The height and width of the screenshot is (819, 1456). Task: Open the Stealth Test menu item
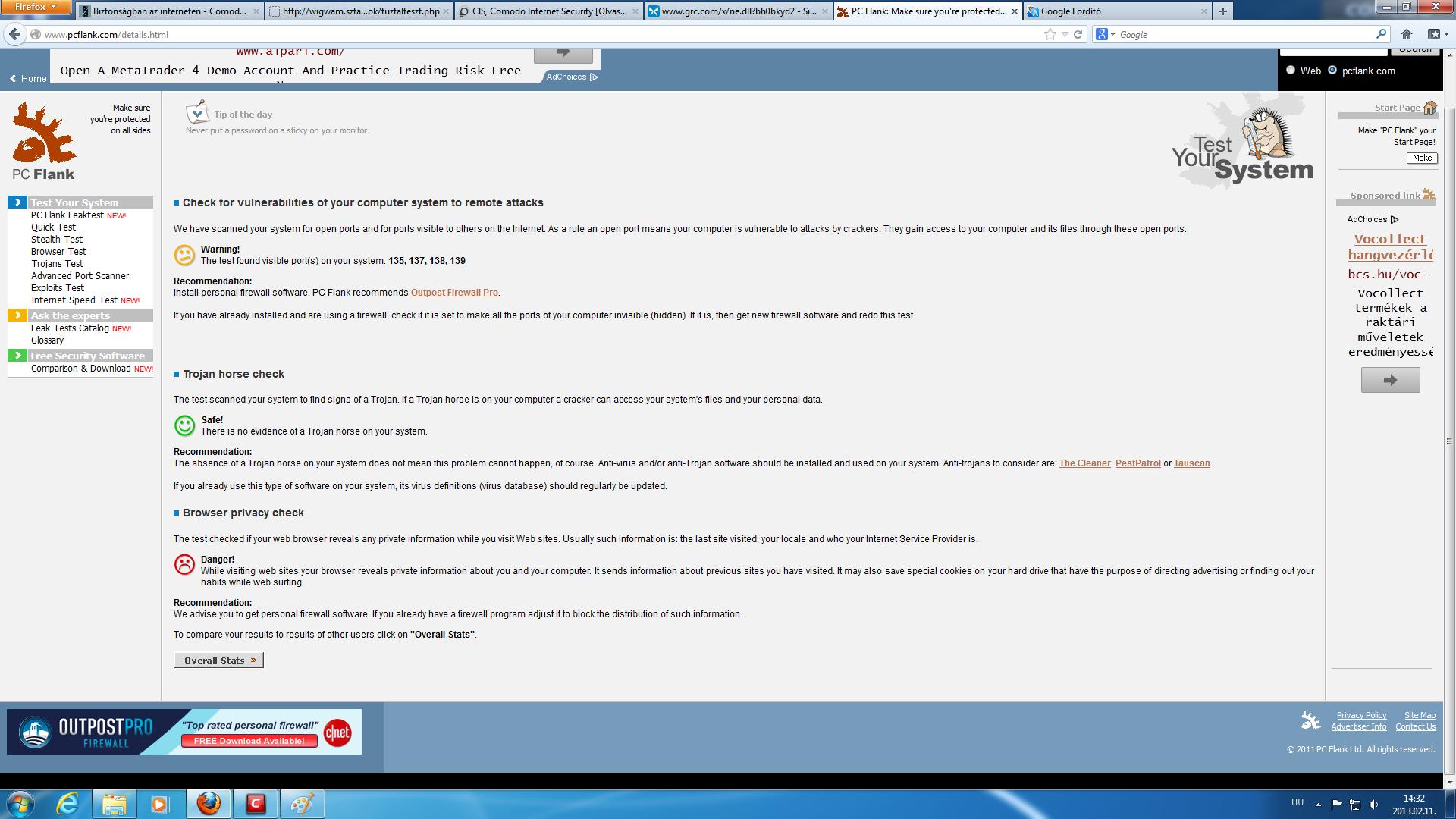pos(57,240)
